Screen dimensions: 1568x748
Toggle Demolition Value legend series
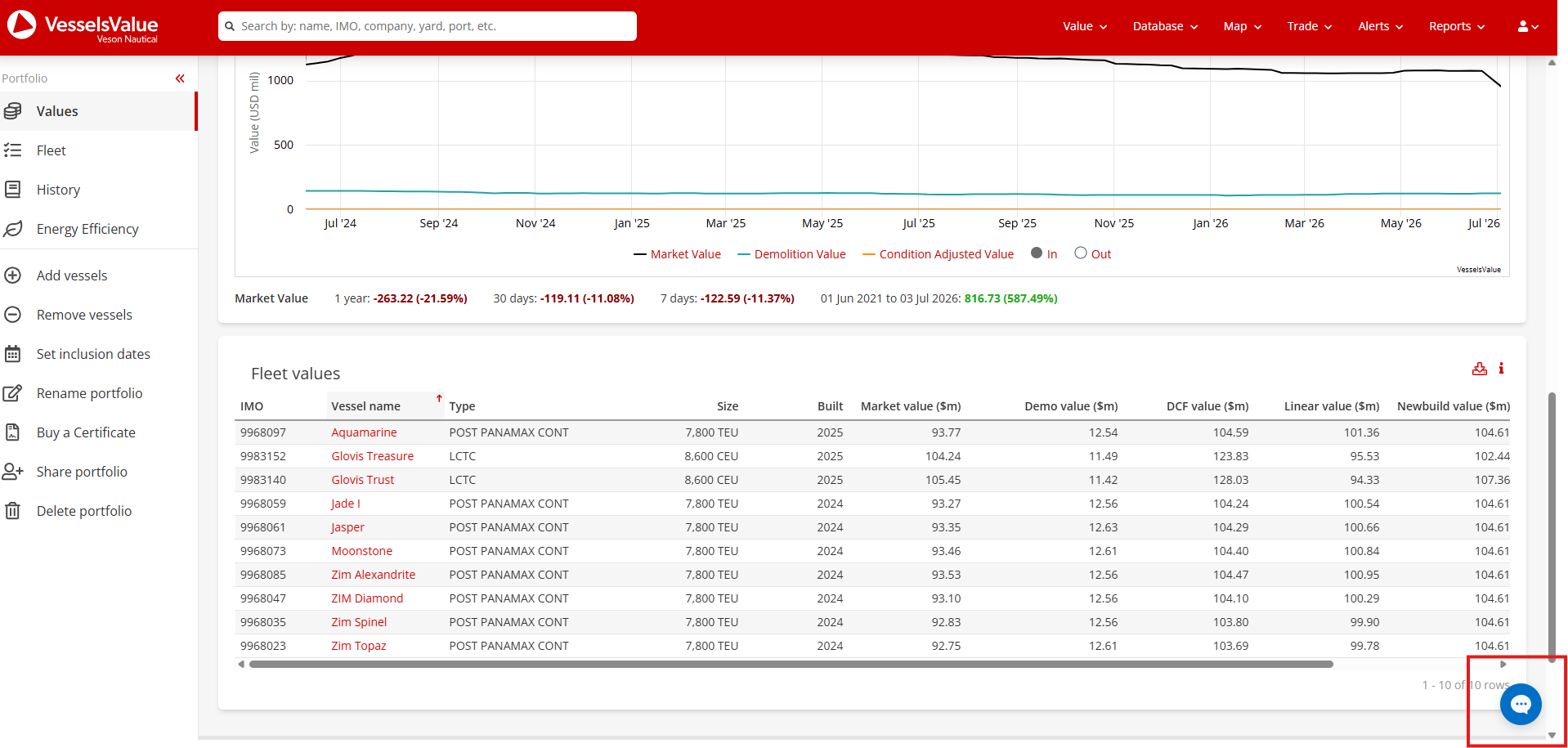[x=791, y=254]
